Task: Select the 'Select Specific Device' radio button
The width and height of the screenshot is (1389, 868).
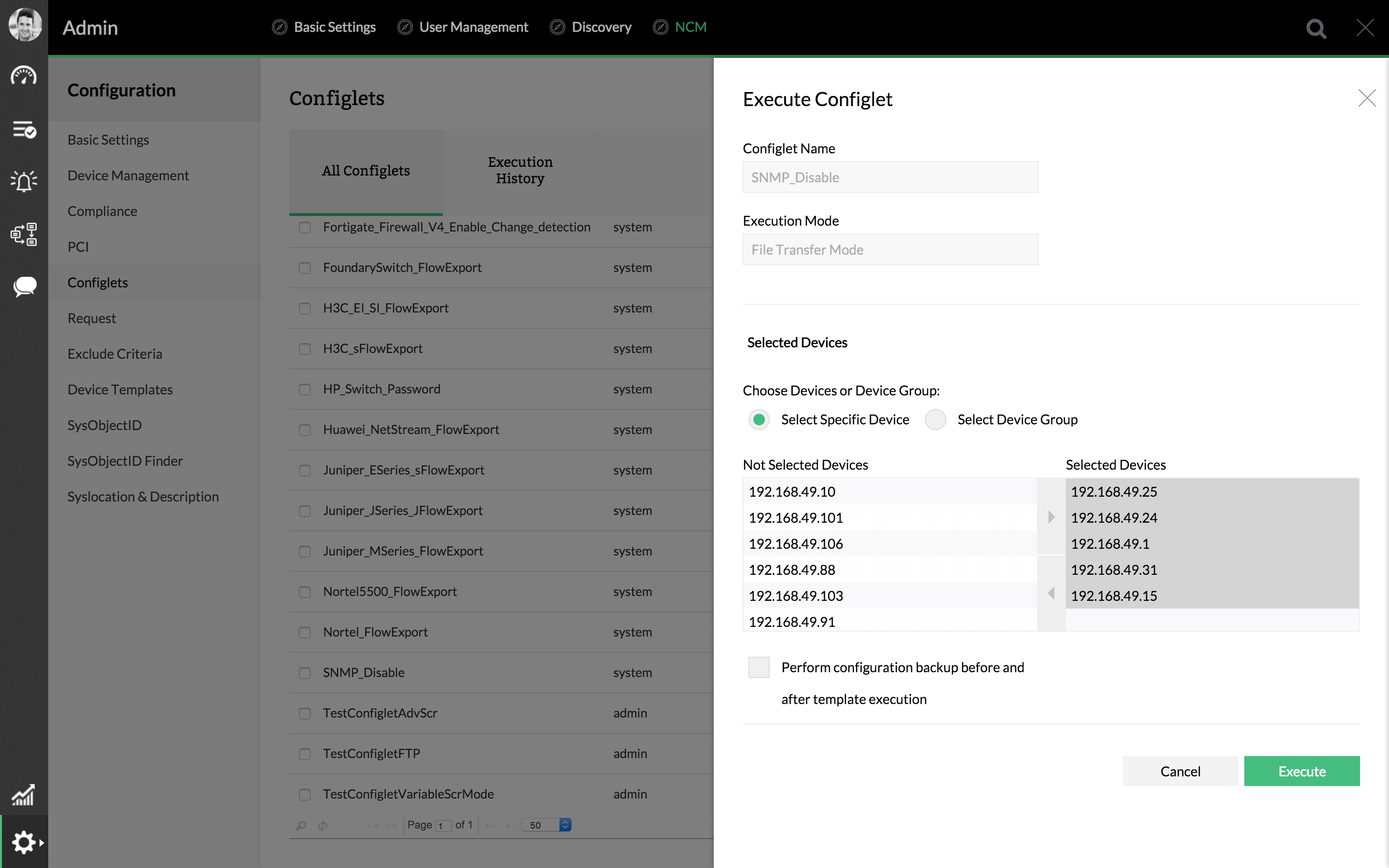Action: 759,420
